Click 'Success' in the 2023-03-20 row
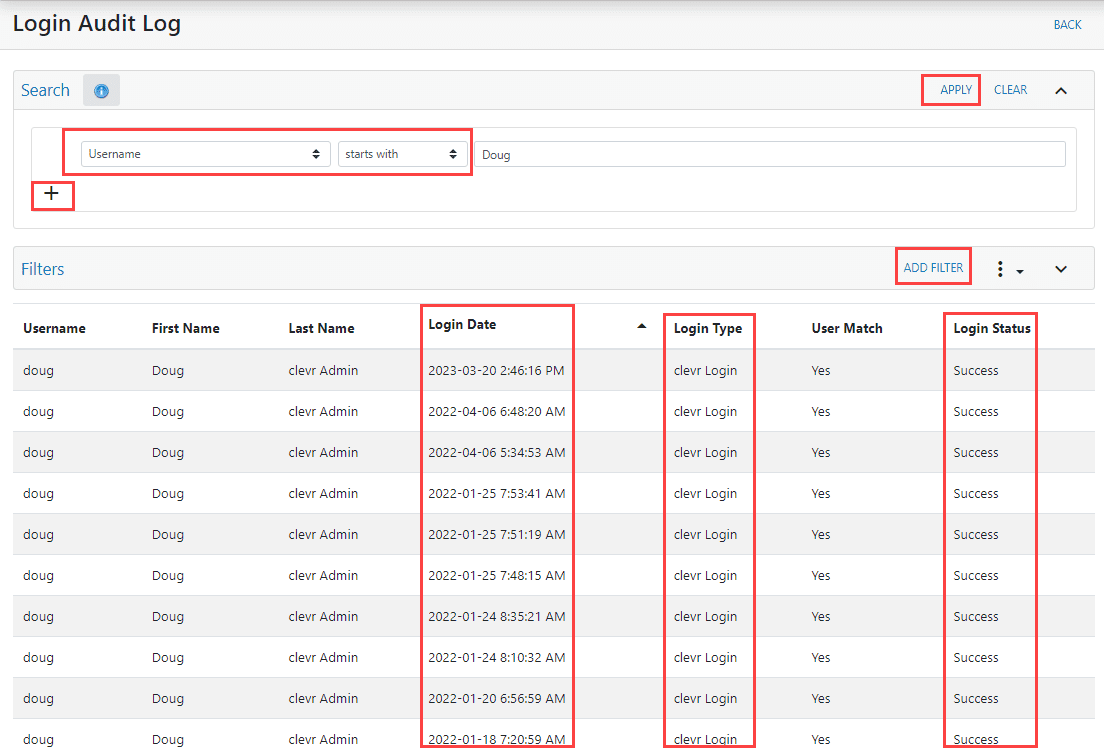Viewport: 1104px width, 755px height. [x=976, y=370]
